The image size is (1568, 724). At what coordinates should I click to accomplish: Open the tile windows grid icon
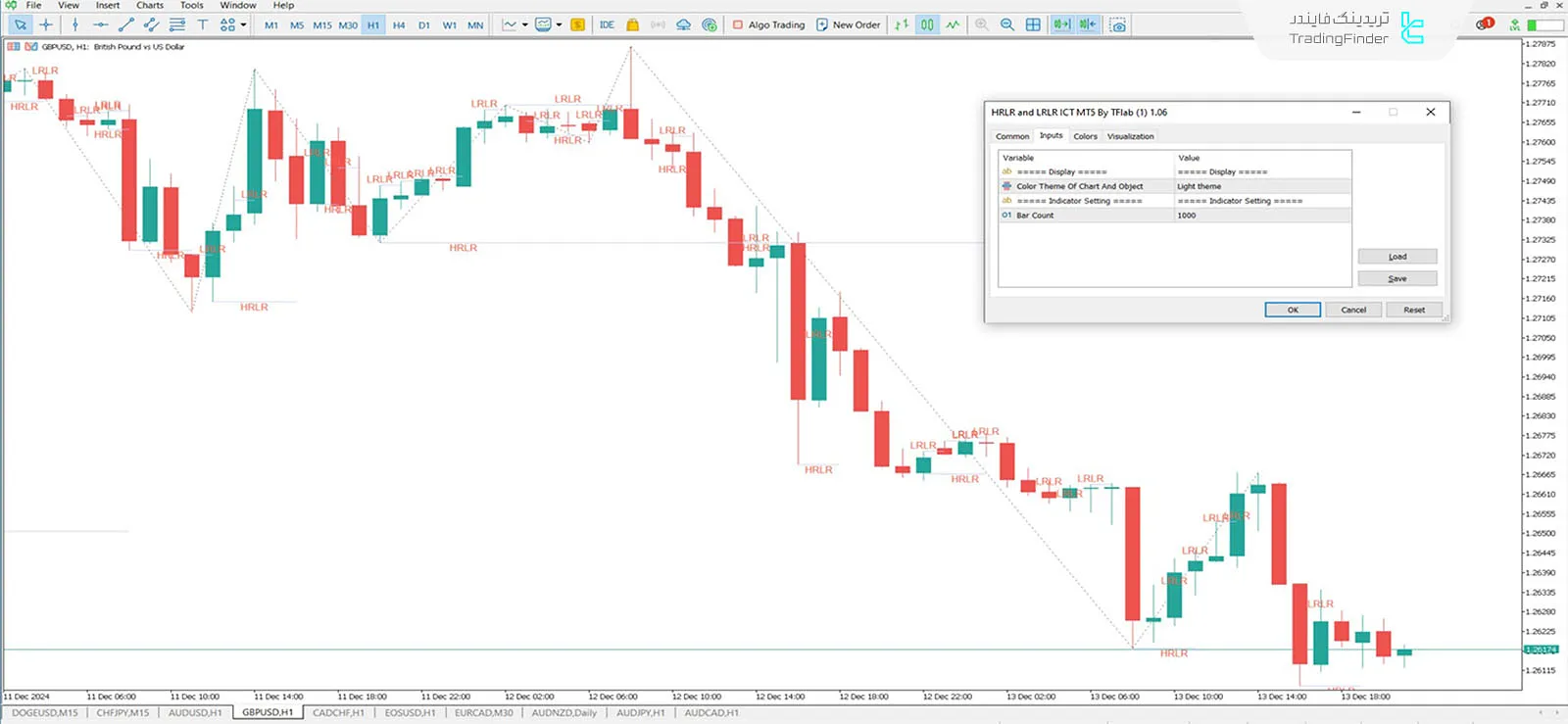[x=1033, y=24]
